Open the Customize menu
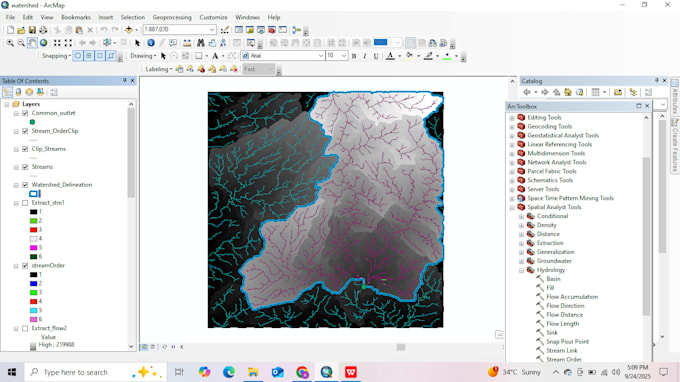Viewport: 680px width, 382px height. click(x=213, y=17)
